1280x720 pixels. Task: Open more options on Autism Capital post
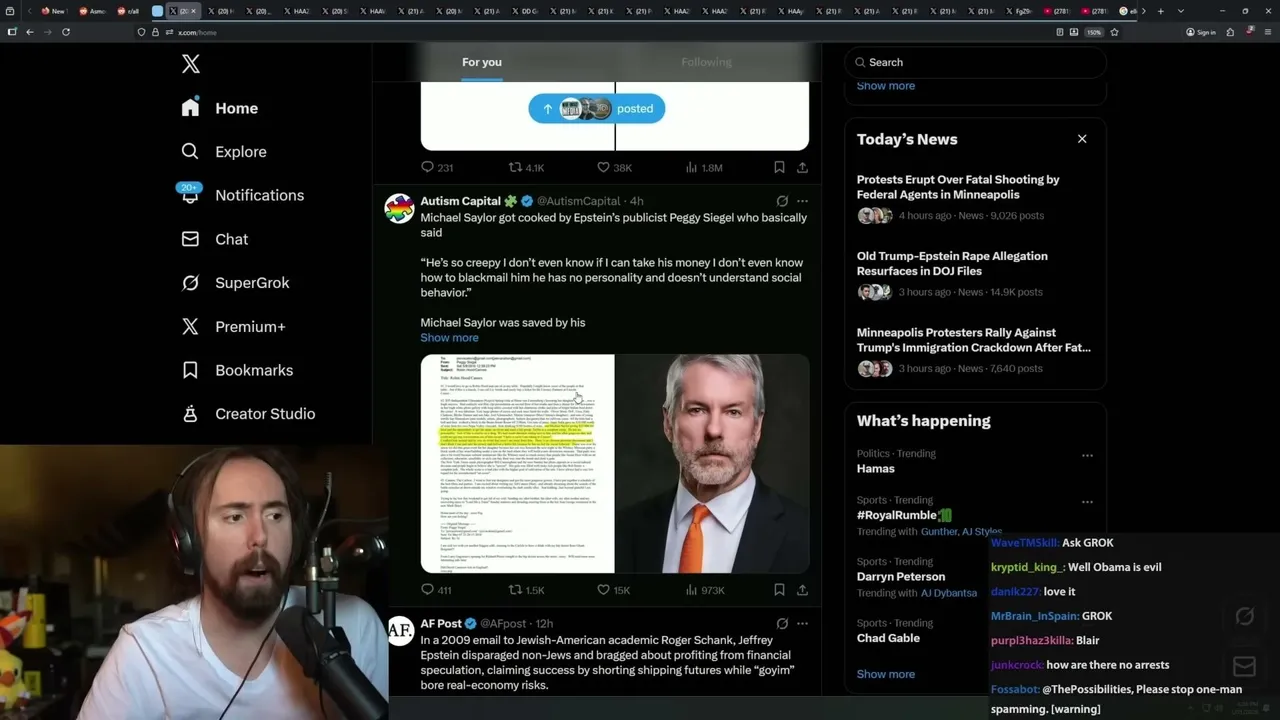pyautogui.click(x=802, y=201)
